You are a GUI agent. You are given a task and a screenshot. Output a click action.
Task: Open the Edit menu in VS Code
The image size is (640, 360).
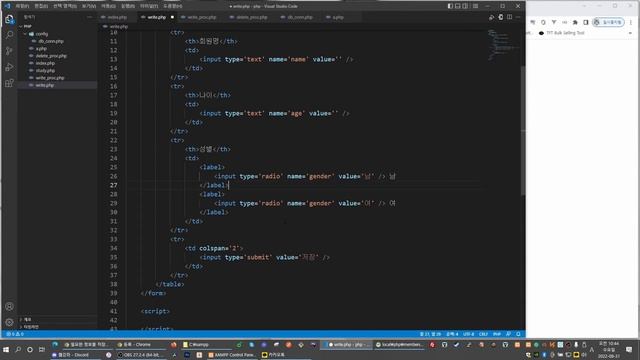click(x=41, y=6)
